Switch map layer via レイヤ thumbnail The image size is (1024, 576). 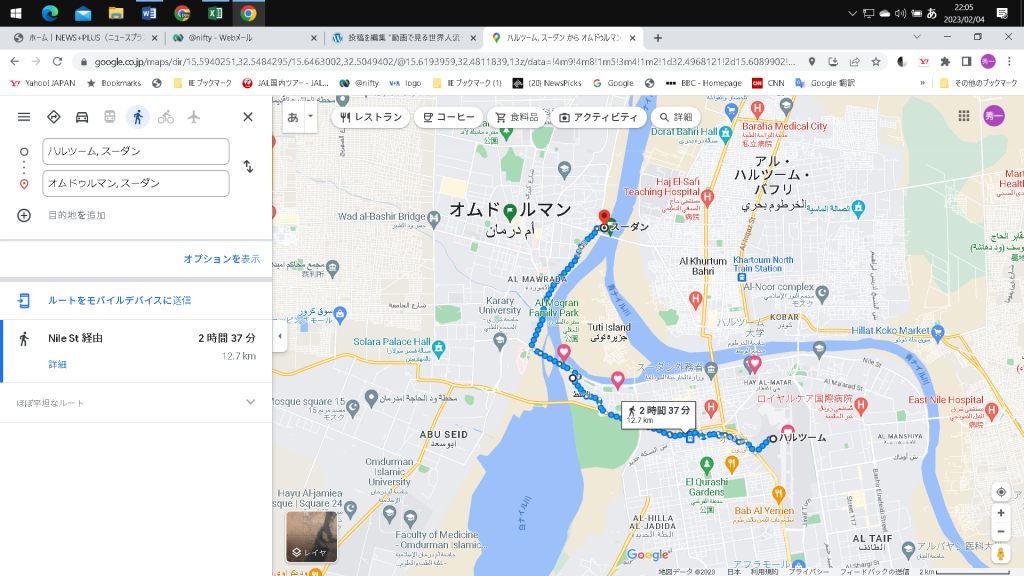312,536
